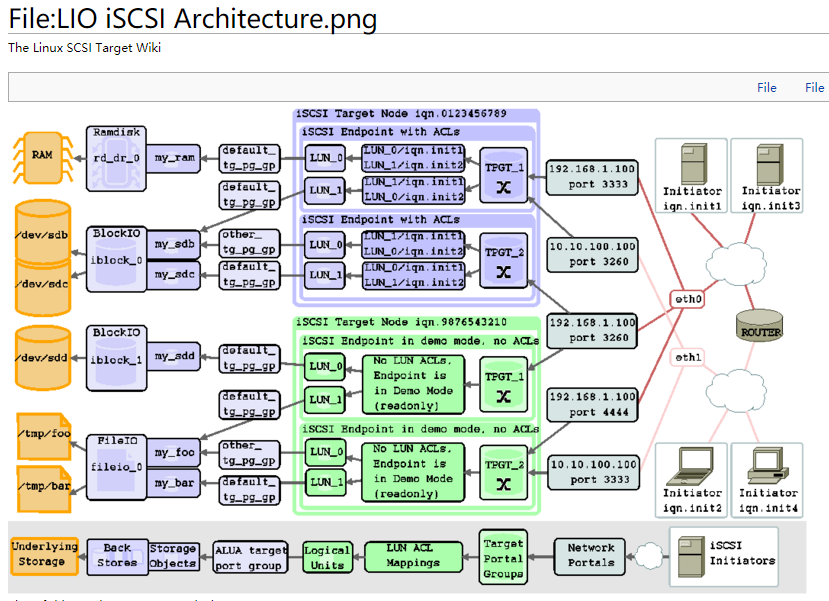The height and width of the screenshot is (601, 829).
Task: Select the leftmost File tab
Action: coord(767,87)
